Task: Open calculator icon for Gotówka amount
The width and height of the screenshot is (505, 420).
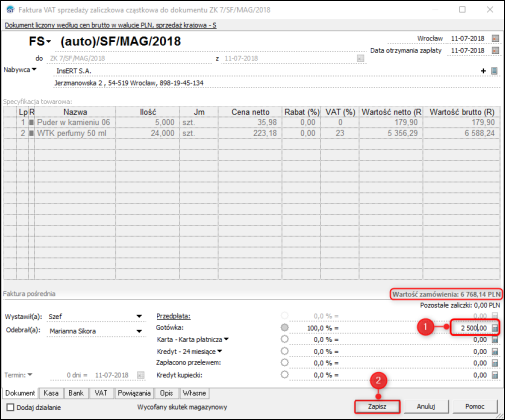Action: (x=495, y=328)
